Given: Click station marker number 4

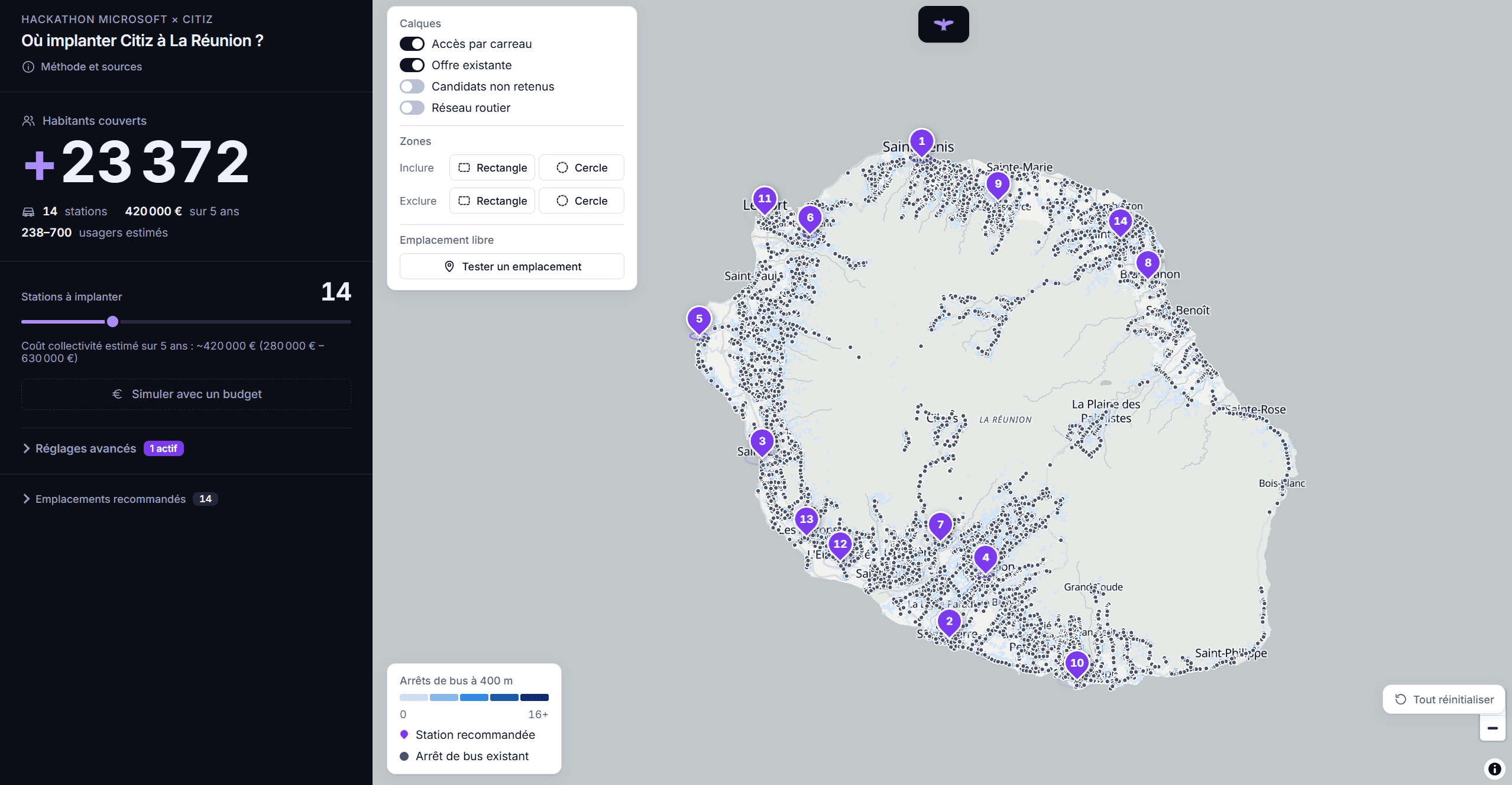Looking at the screenshot, I should (986, 559).
